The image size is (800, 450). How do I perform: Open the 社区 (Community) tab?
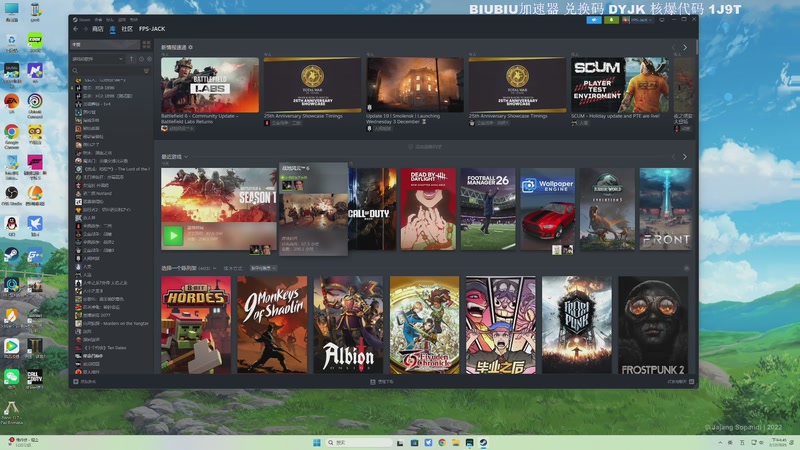(x=127, y=29)
